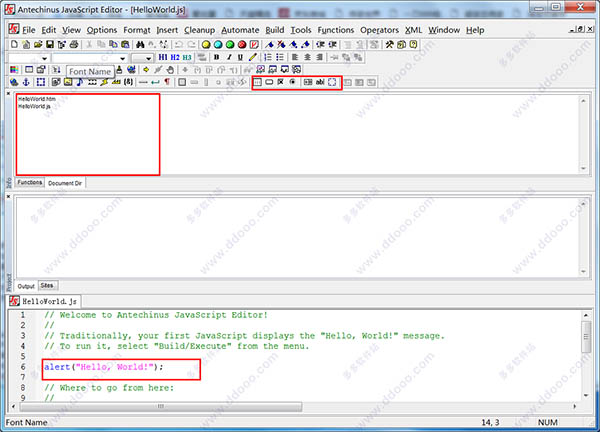Select the HelloWorld.js editor tab
Screen dimensions: 600x432
(x=45, y=302)
